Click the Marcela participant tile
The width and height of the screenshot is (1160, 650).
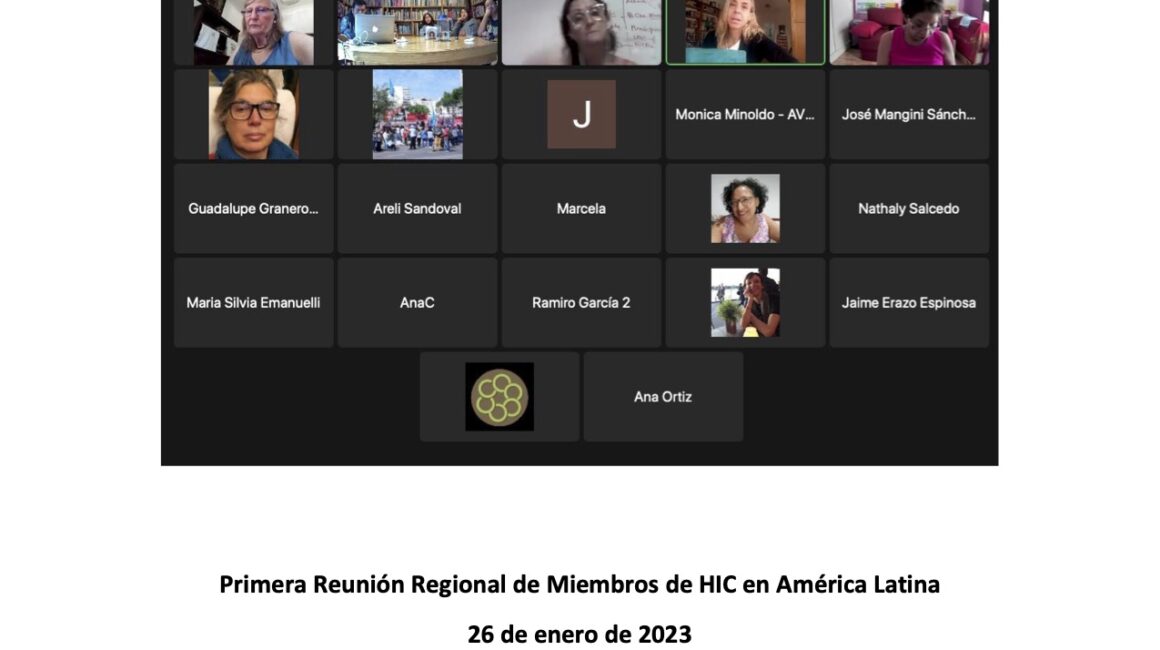581,209
